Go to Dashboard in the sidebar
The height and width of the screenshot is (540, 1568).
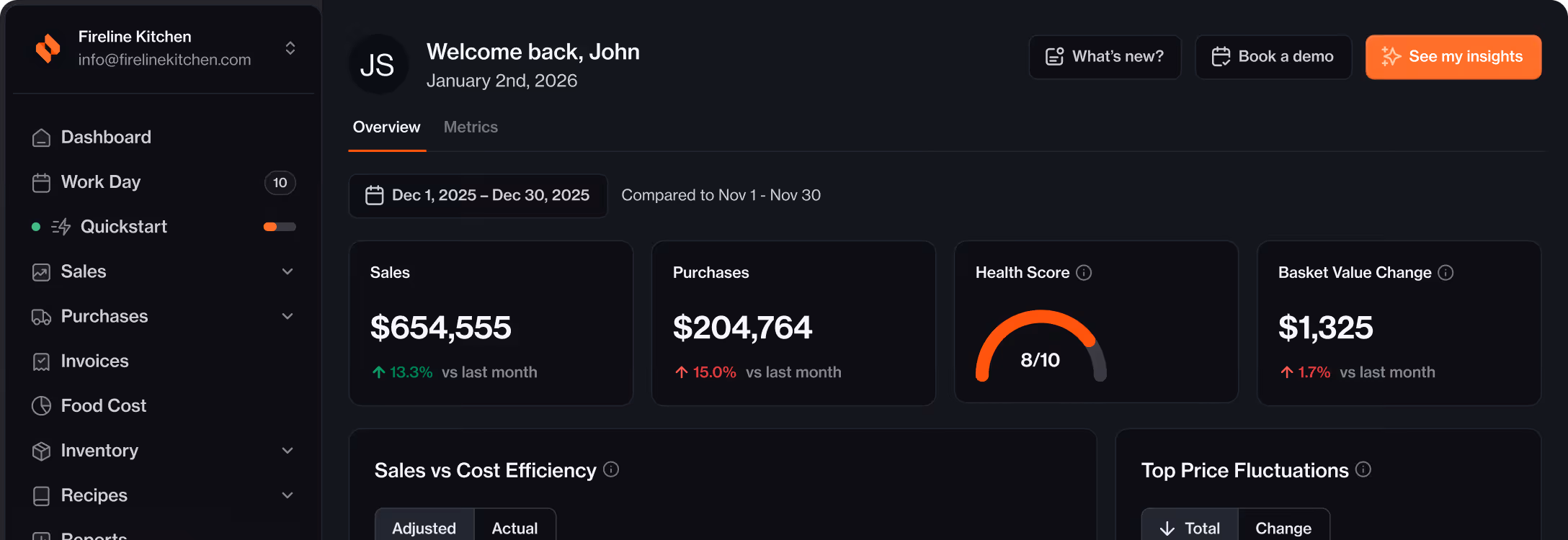pos(106,137)
